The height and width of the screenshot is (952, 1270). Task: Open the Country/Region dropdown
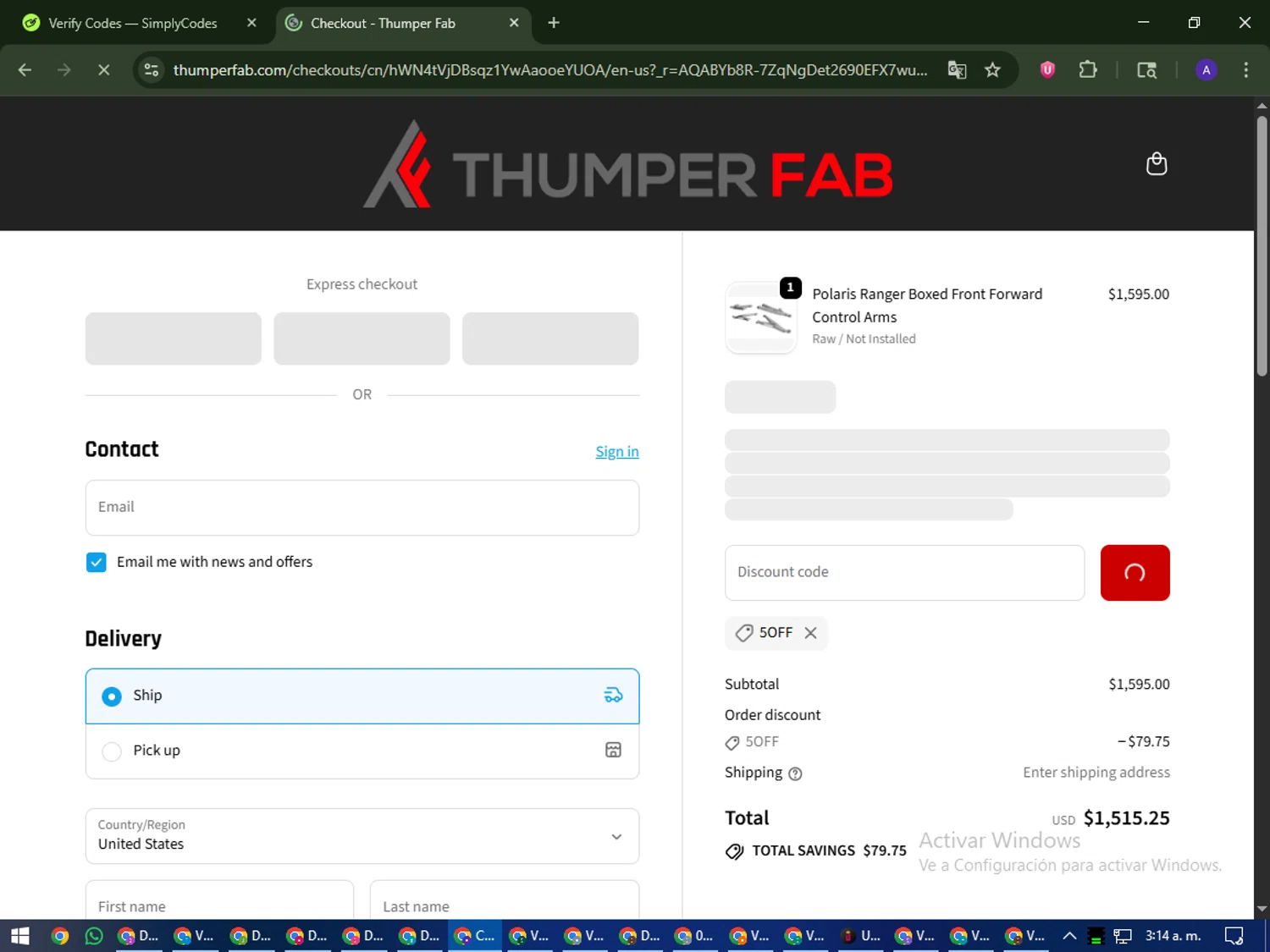[x=362, y=836]
